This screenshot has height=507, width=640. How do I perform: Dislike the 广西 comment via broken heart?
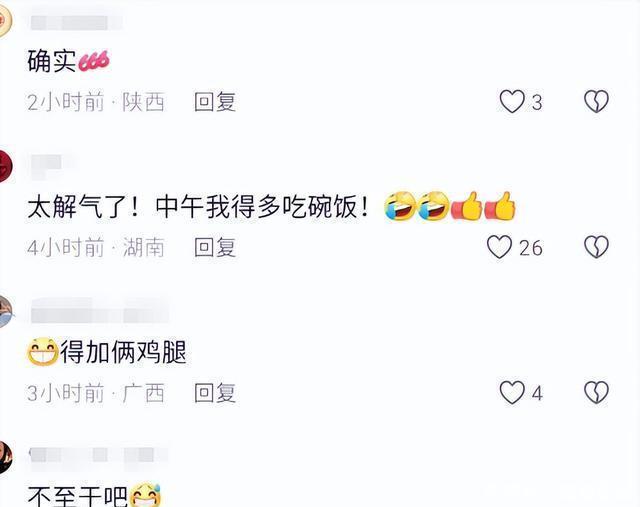[x=596, y=393]
